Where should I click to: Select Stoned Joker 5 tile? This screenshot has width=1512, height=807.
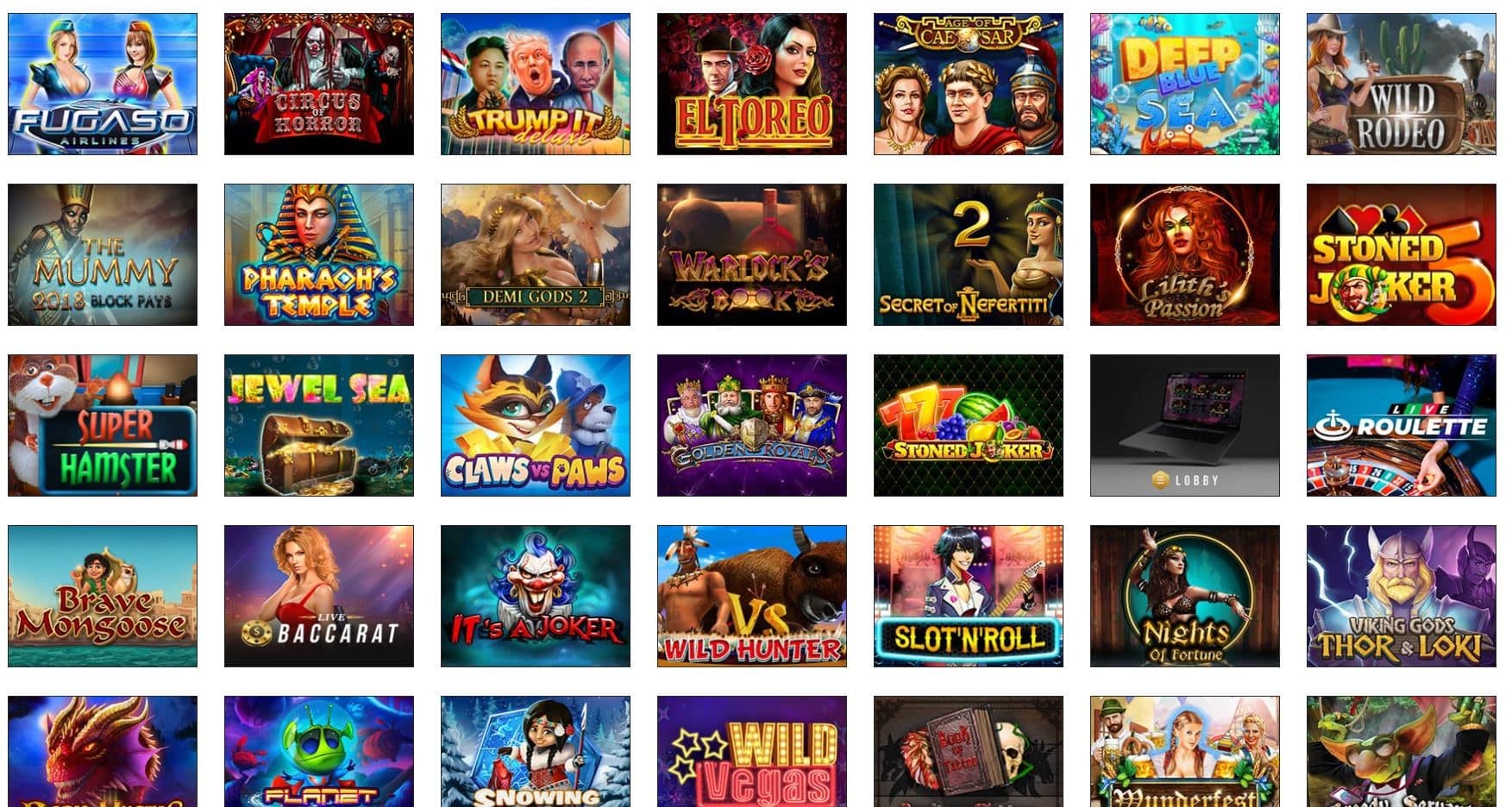[x=1402, y=254]
